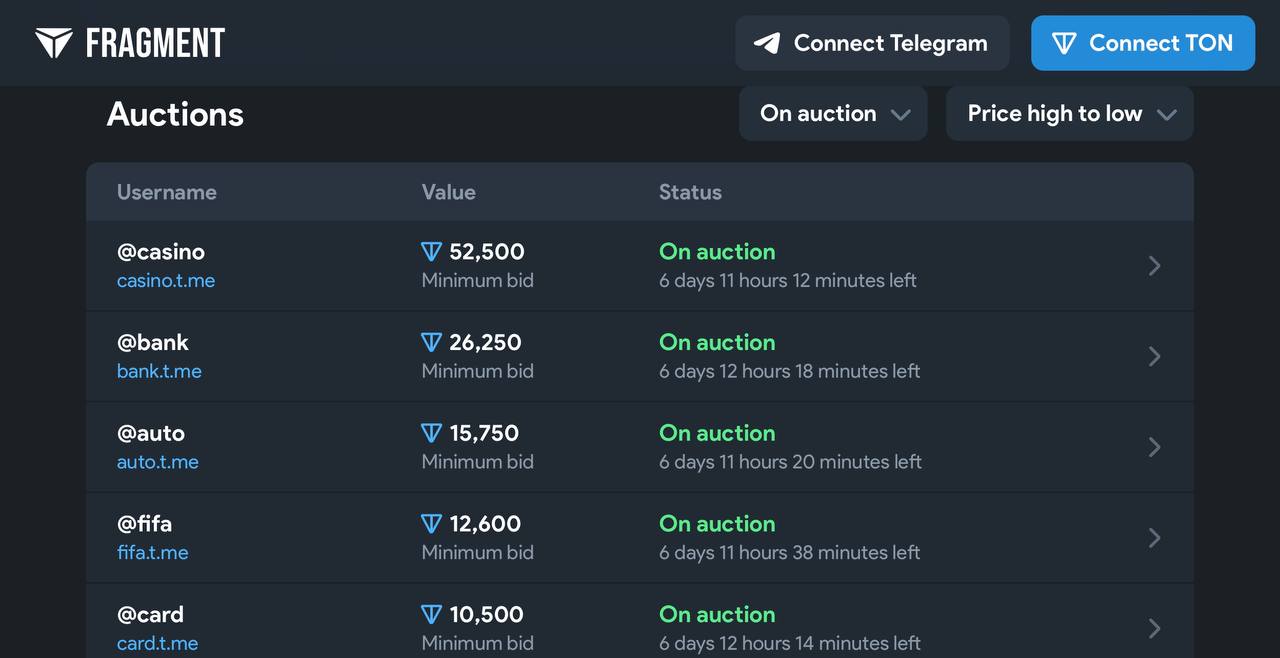Click TON icon beside 10,500 value
The image size is (1280, 658).
[x=431, y=614]
